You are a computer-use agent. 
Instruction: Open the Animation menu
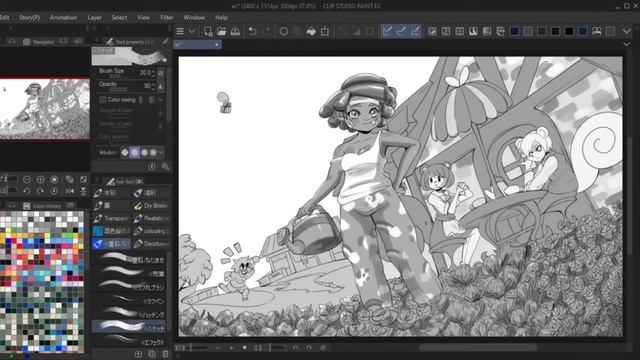point(63,18)
